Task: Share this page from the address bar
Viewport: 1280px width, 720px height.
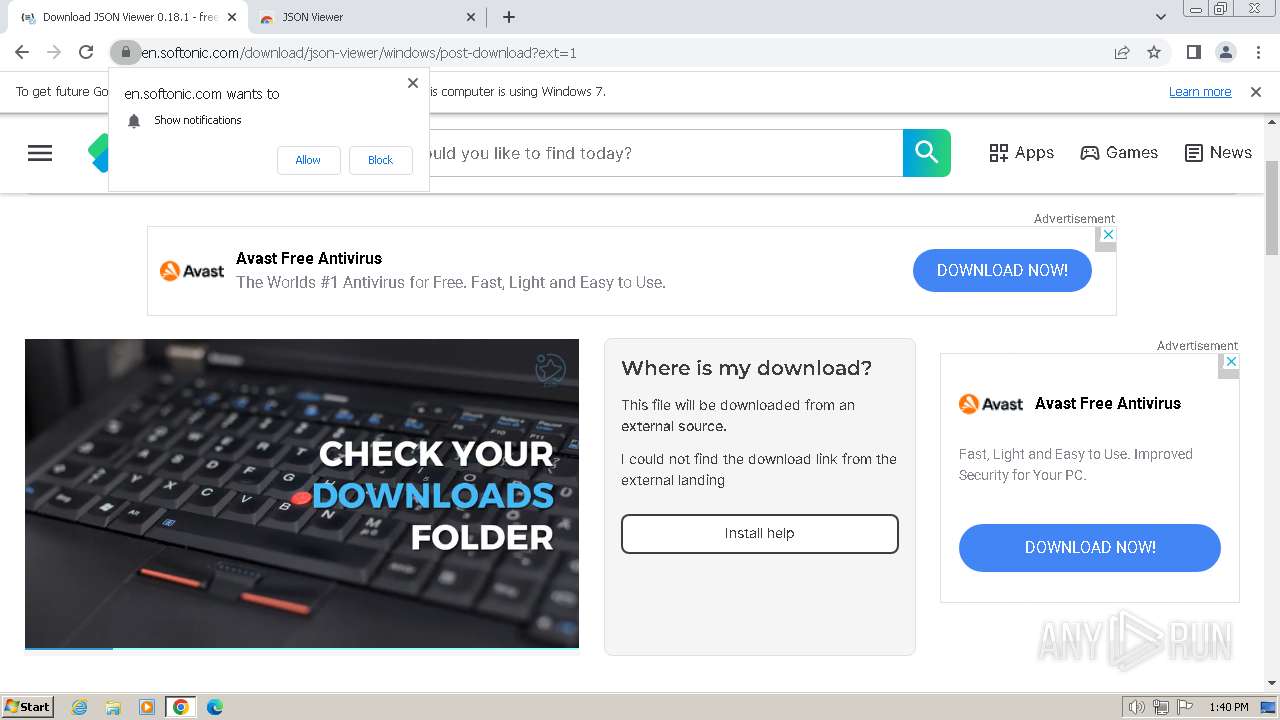Action: click(x=1122, y=52)
